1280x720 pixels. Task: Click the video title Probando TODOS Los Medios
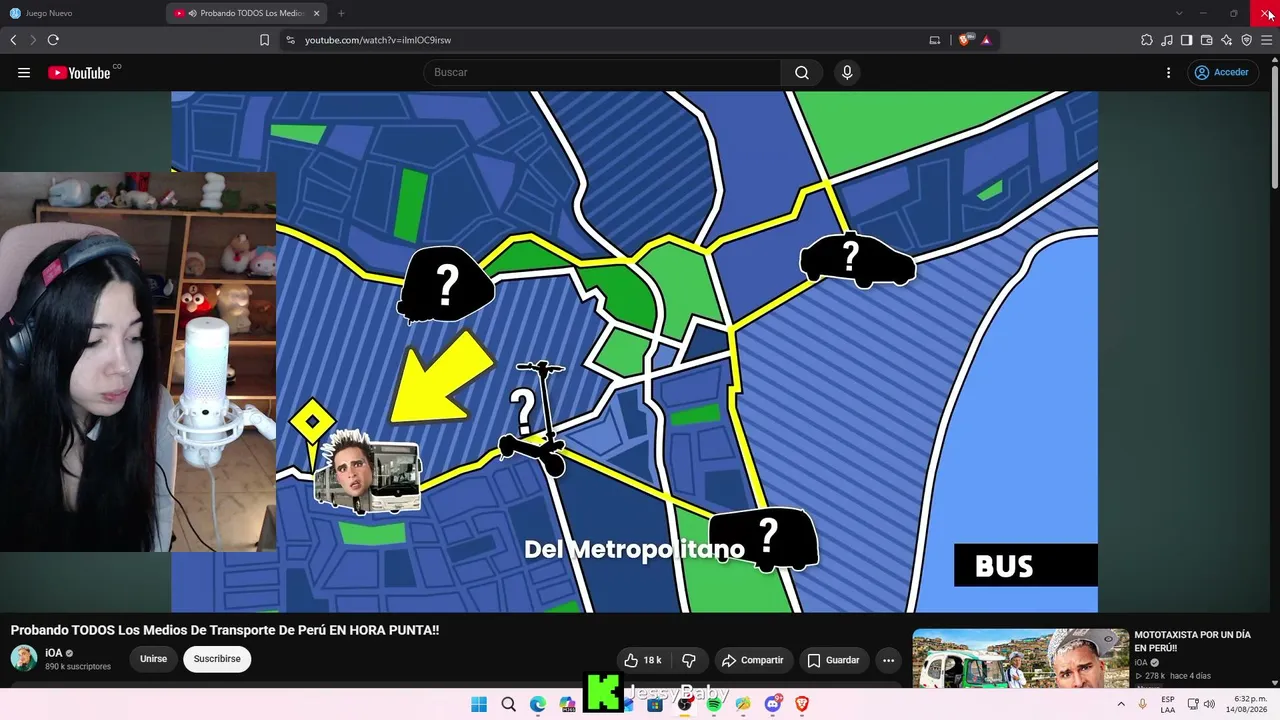(x=225, y=630)
